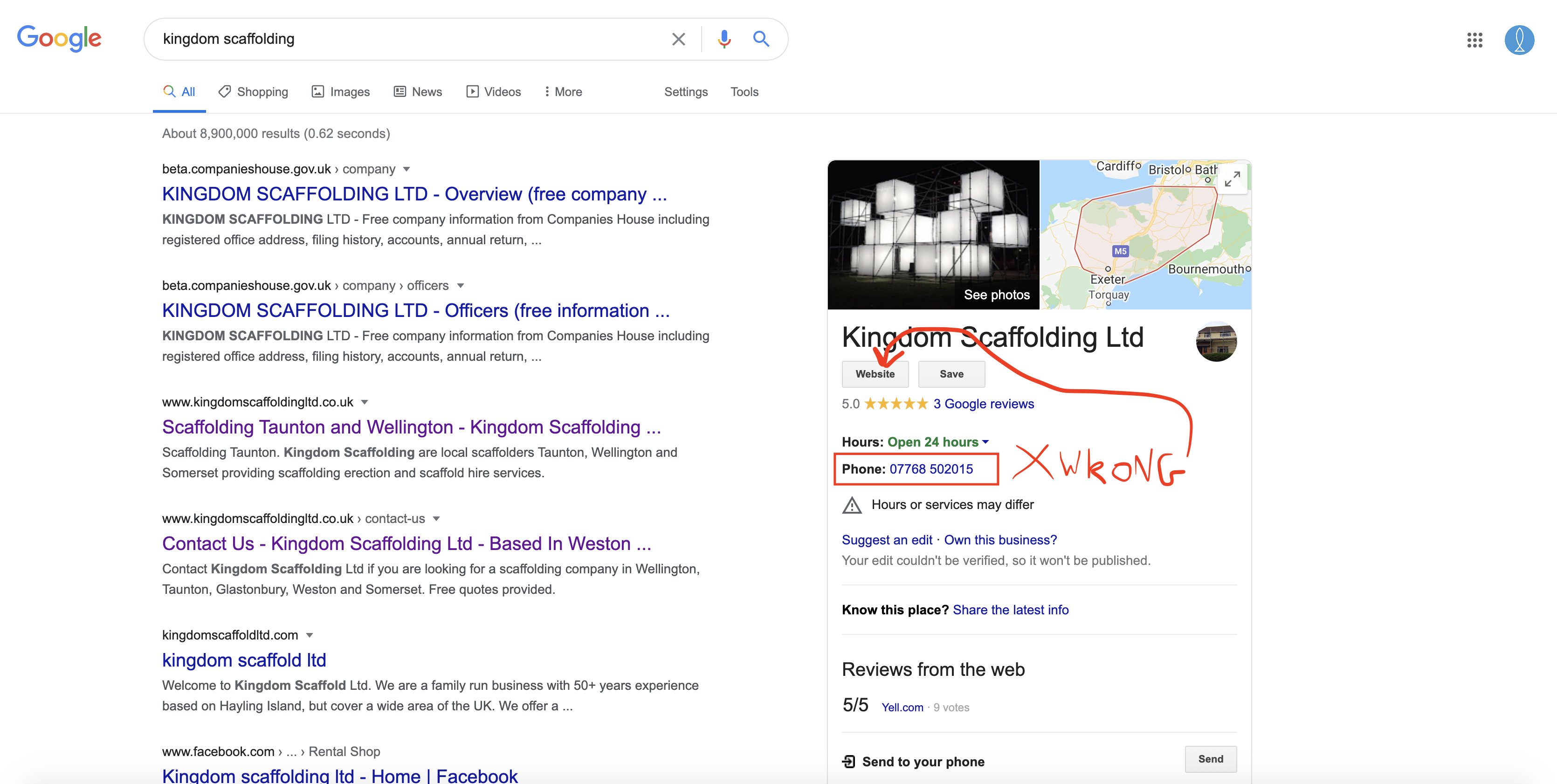Click the Website button

coord(875,374)
